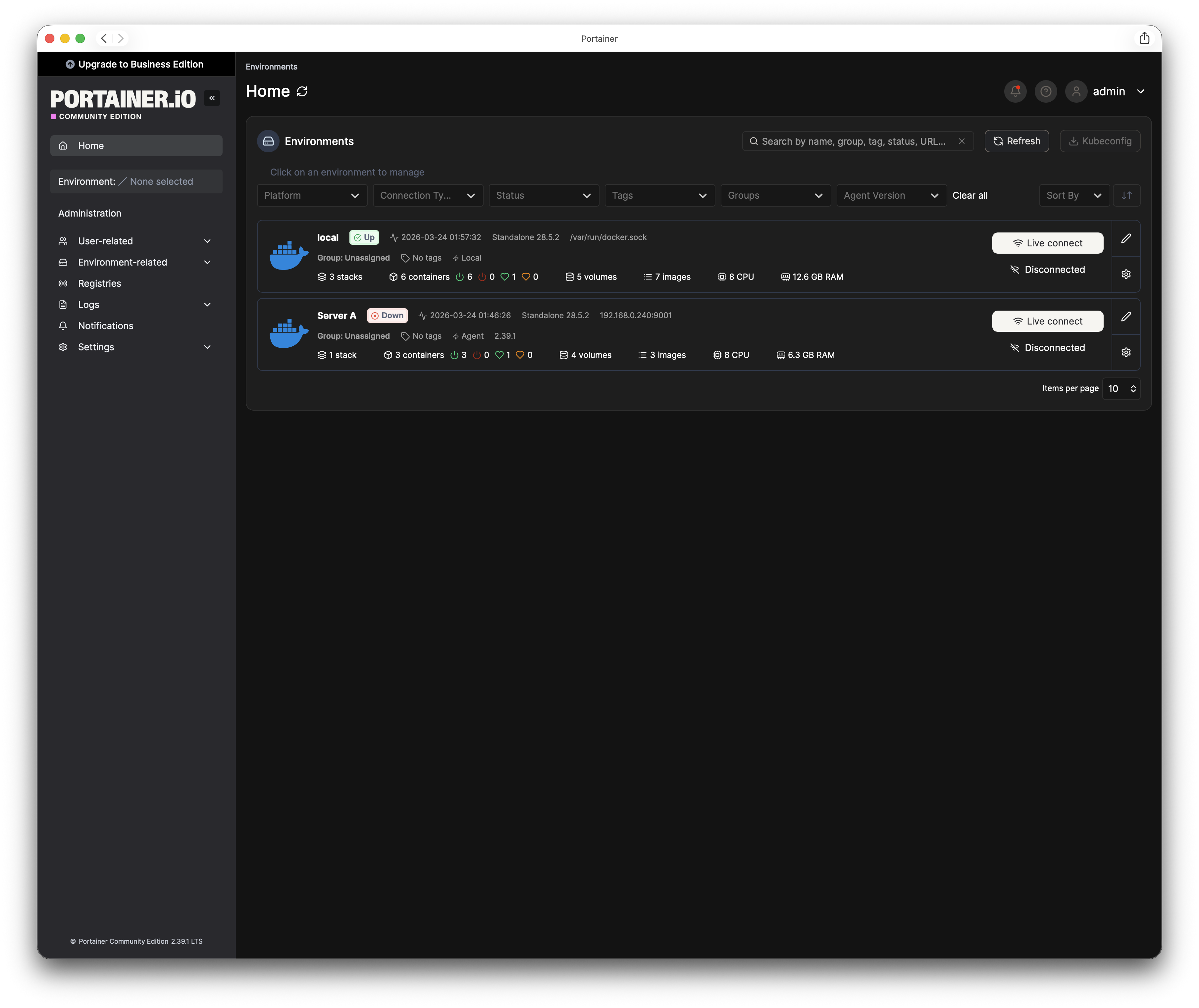
Task: Open the Sort By dropdown
Action: click(1073, 195)
